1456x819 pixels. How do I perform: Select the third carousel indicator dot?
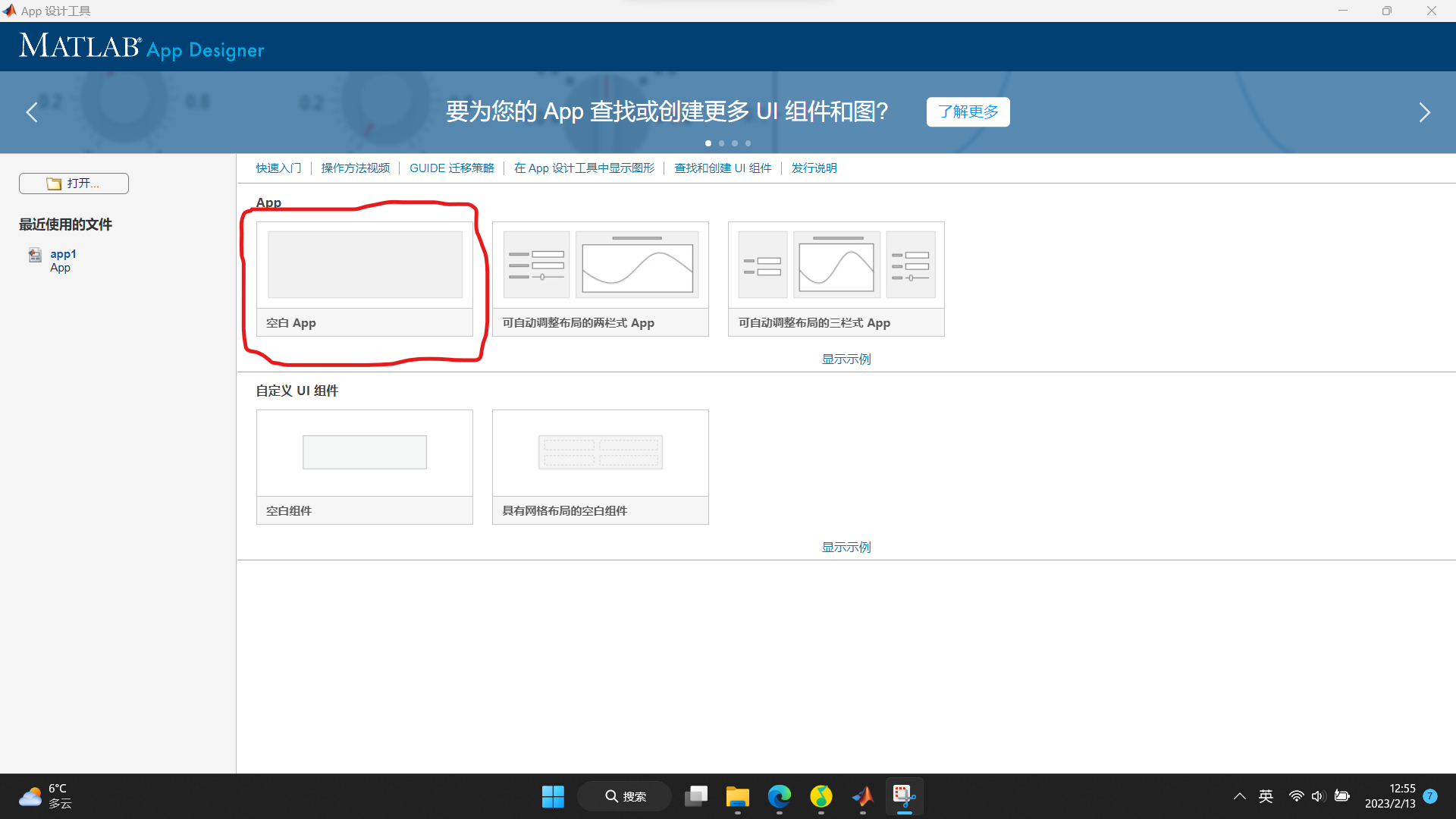734,143
